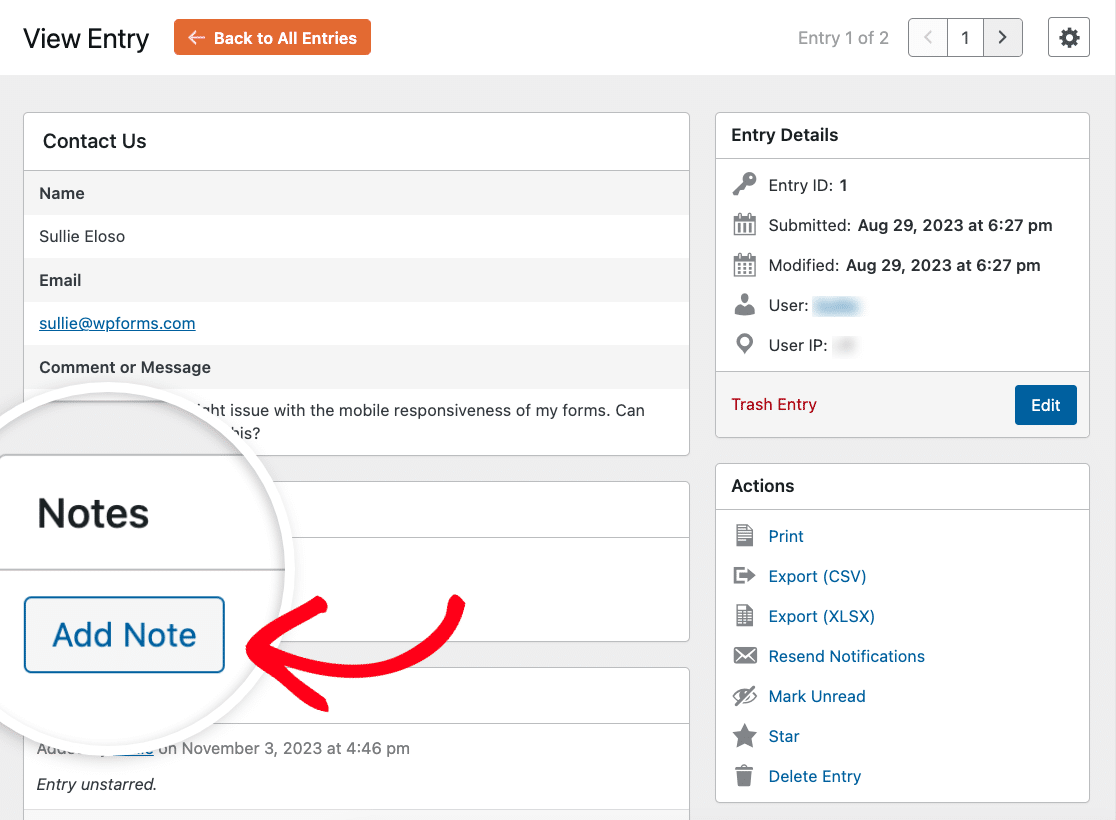Star this entry
The height and width of the screenshot is (820, 1116).
coord(784,736)
